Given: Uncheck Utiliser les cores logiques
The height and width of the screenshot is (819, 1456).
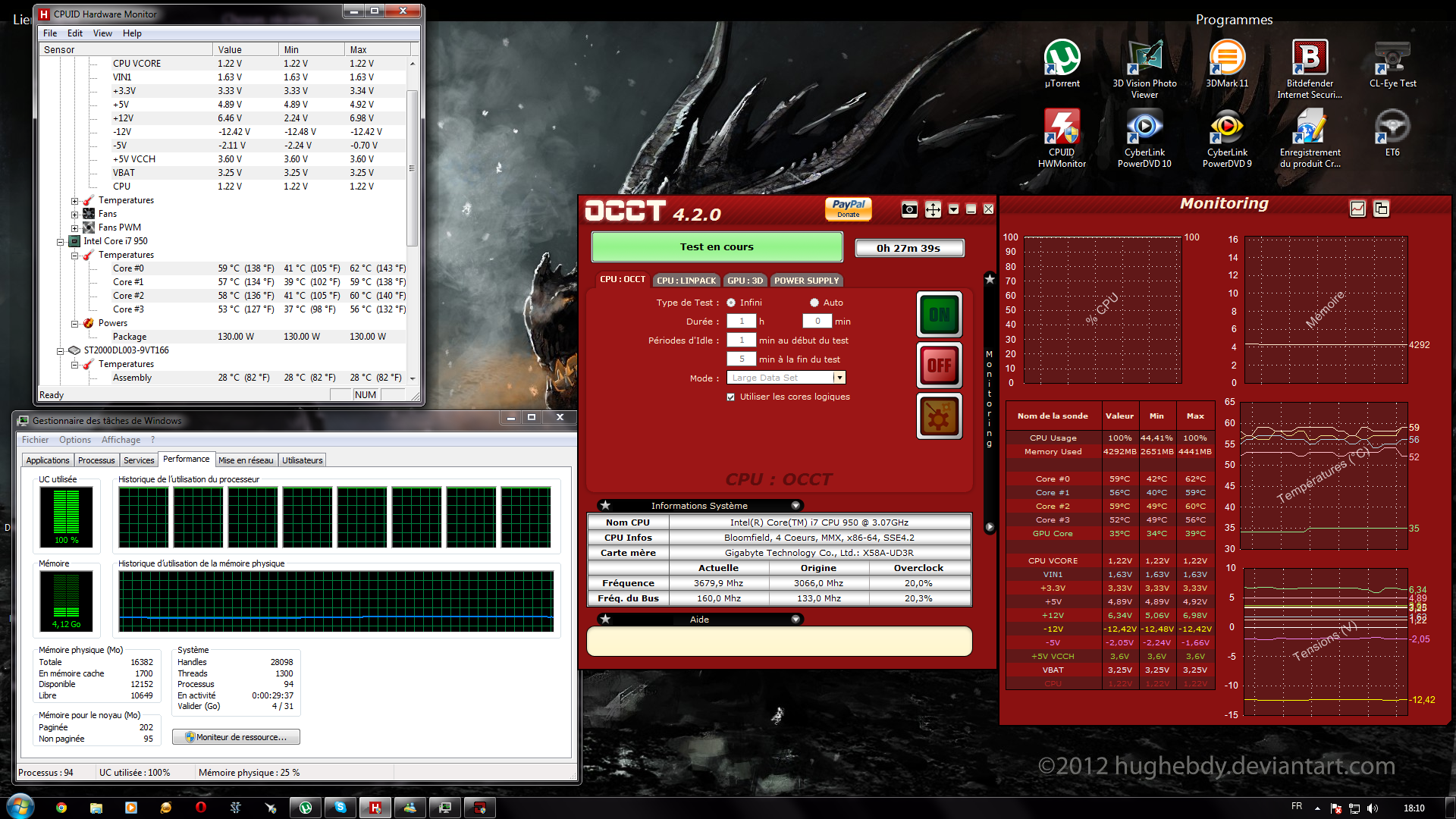Looking at the screenshot, I should (731, 397).
